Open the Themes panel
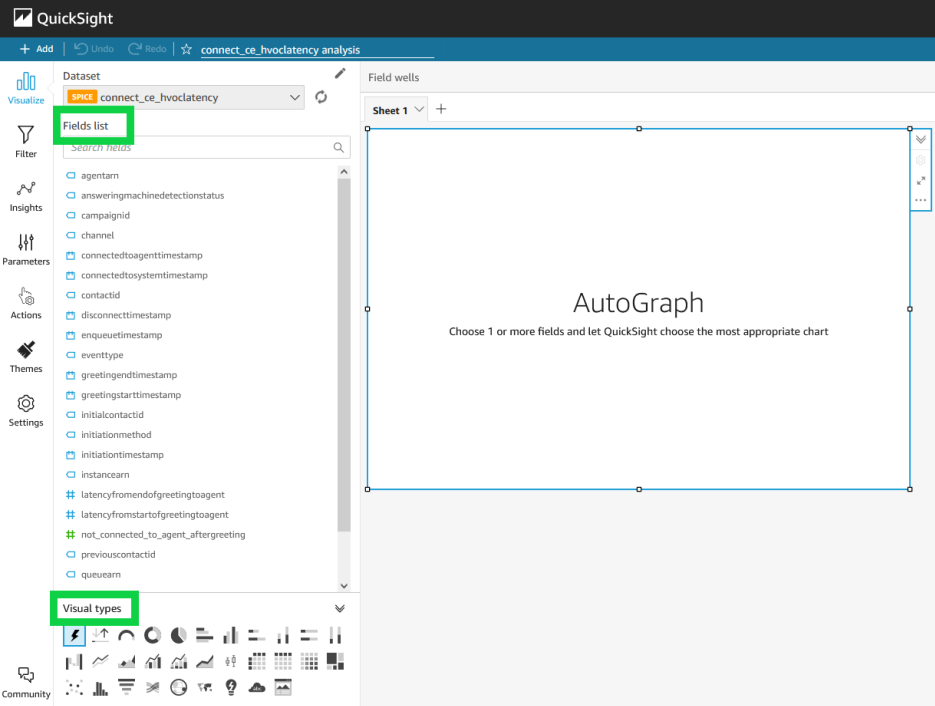The width and height of the screenshot is (935, 706). pyautogui.click(x=25, y=355)
